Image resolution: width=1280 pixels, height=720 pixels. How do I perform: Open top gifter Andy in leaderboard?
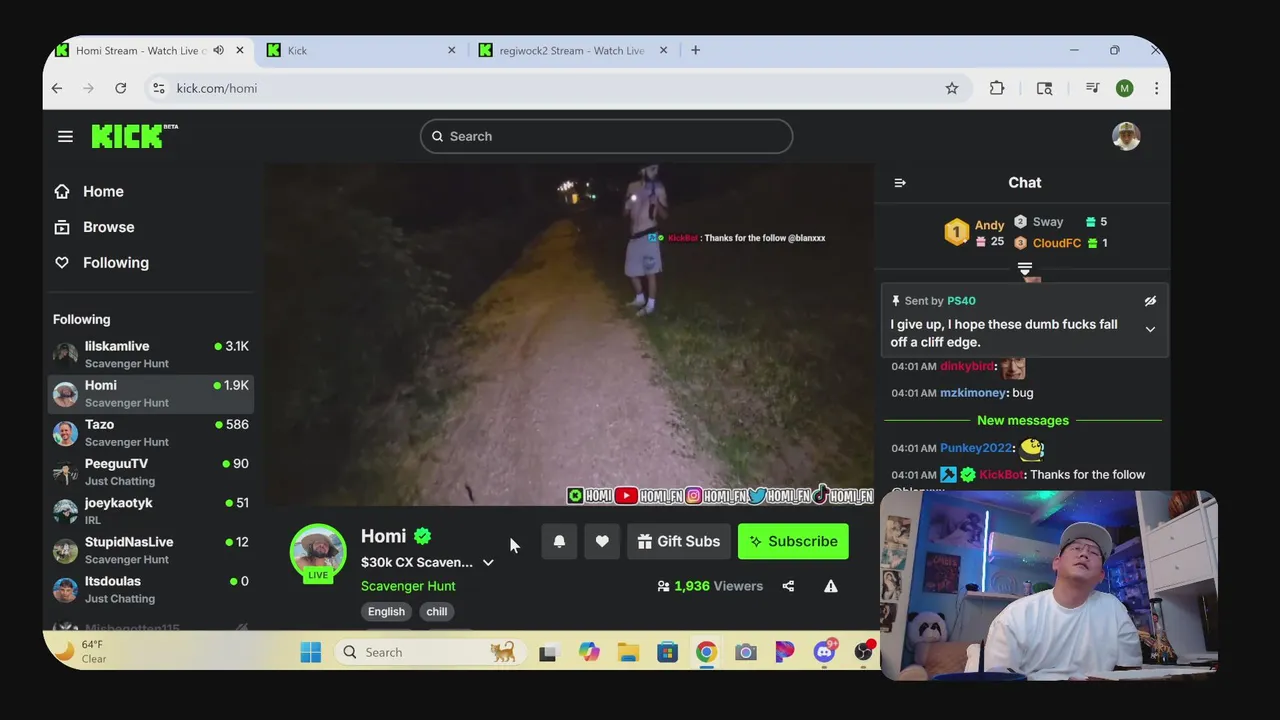989,225
